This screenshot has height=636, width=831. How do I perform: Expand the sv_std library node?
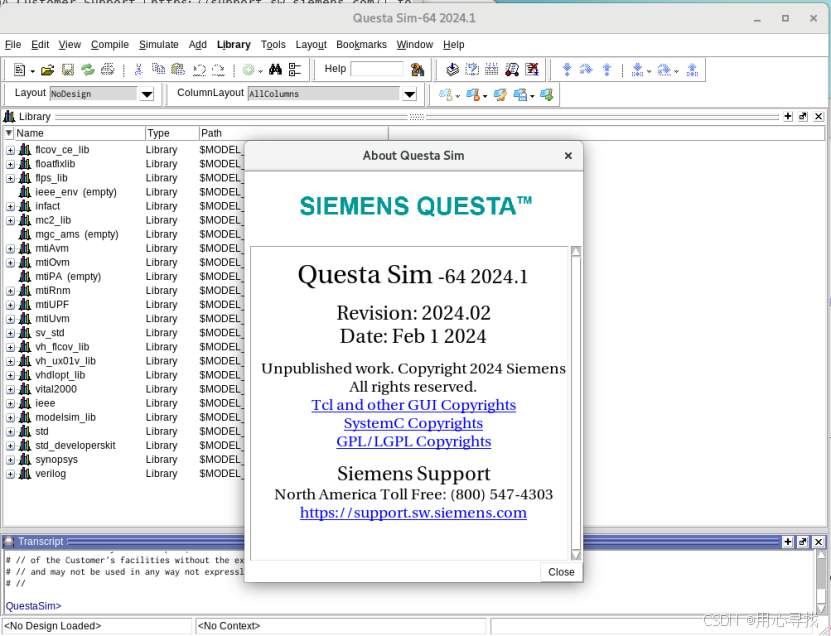coord(10,333)
